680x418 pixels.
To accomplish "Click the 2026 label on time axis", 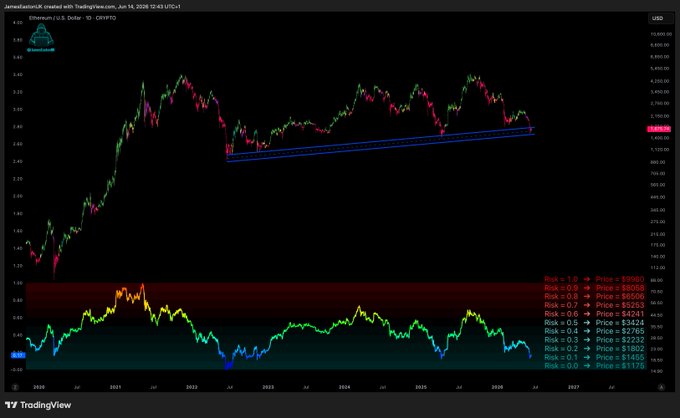I will point(497,387).
